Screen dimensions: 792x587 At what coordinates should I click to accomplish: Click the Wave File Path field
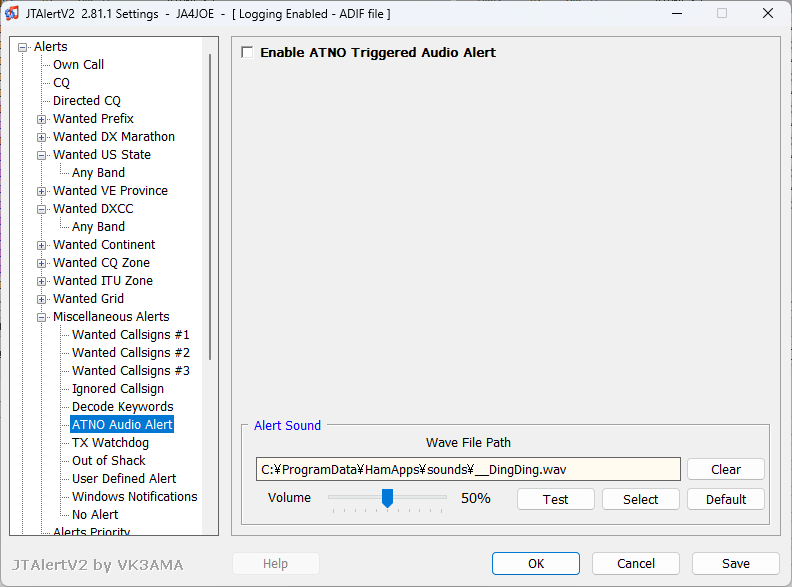(468, 469)
